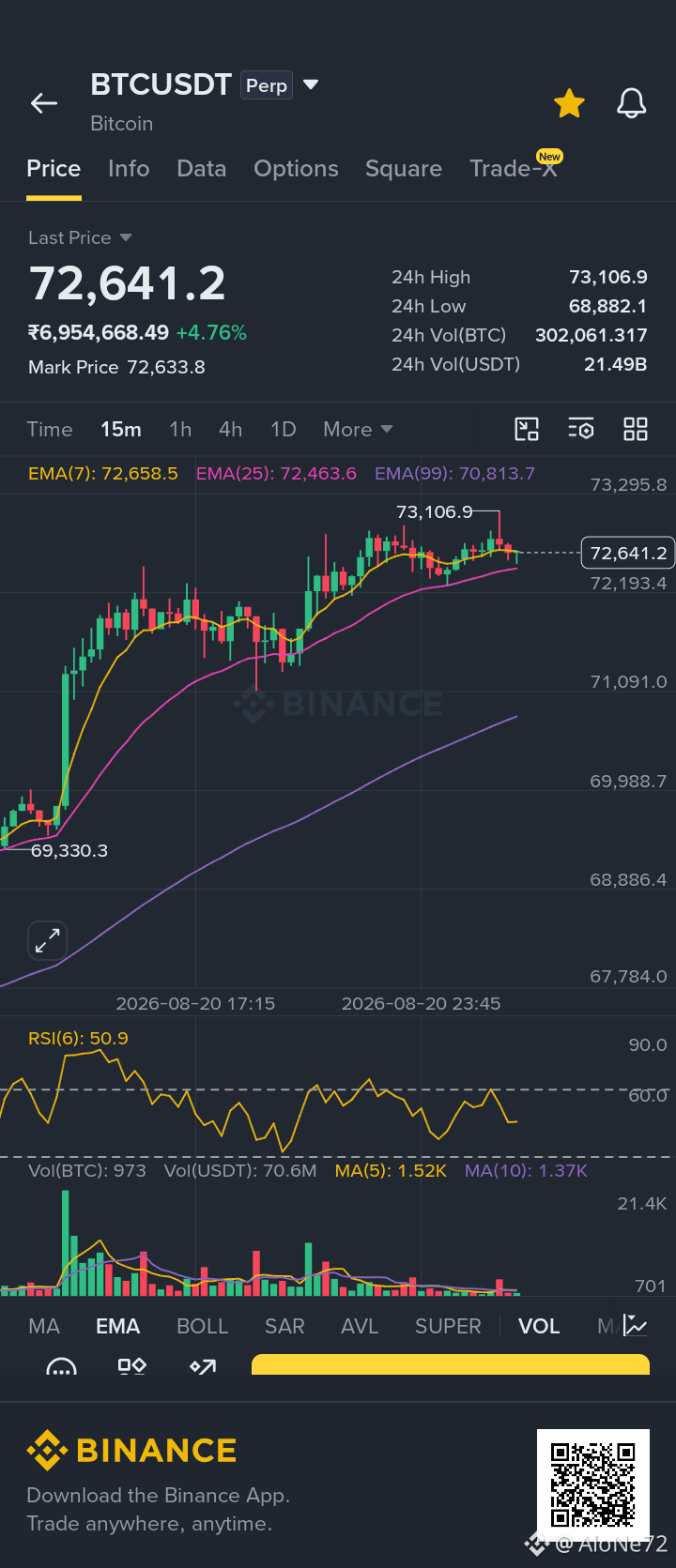Expand the Last Price dropdown
Screen dimensions: 676x1568
pyautogui.click(x=80, y=238)
